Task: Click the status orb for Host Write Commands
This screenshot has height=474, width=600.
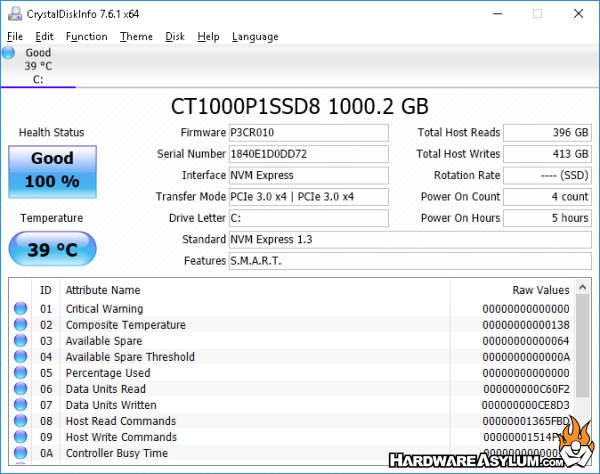Action: tap(21, 437)
